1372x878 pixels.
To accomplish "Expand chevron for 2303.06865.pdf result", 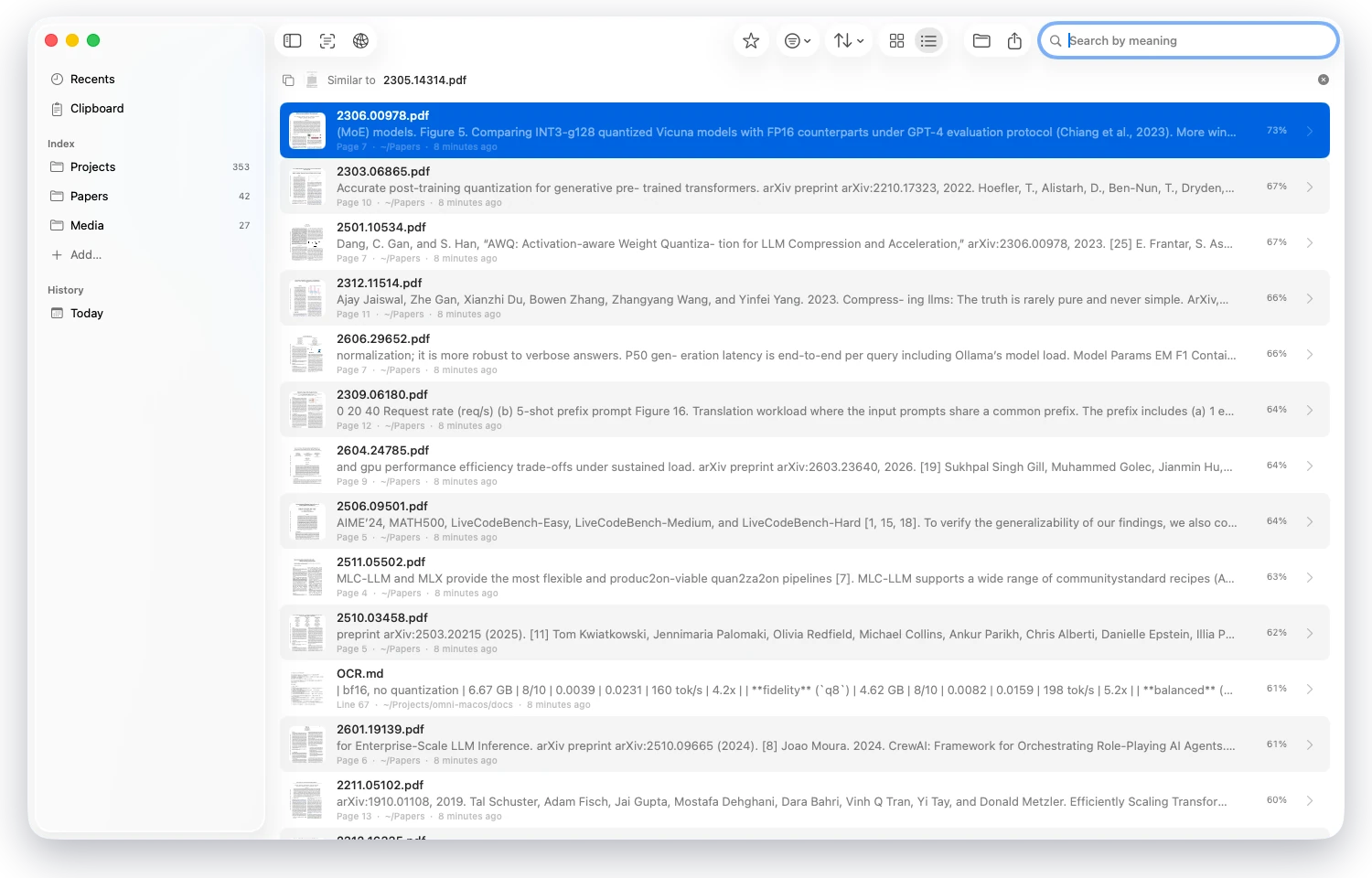I will (x=1310, y=187).
